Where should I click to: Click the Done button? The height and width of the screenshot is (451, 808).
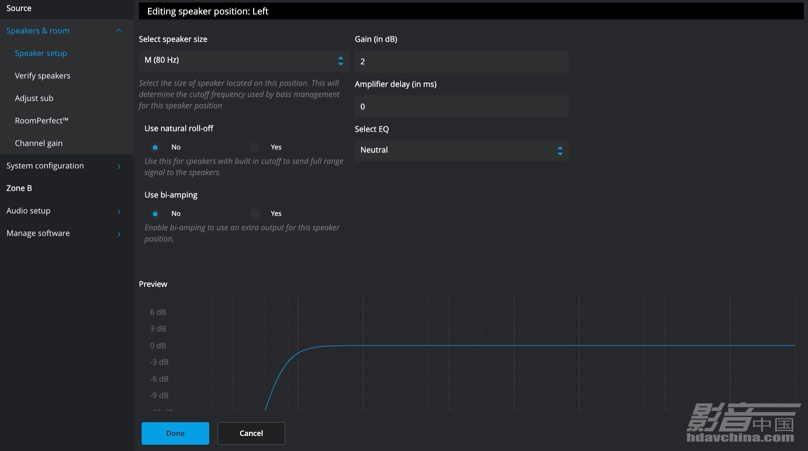click(175, 433)
